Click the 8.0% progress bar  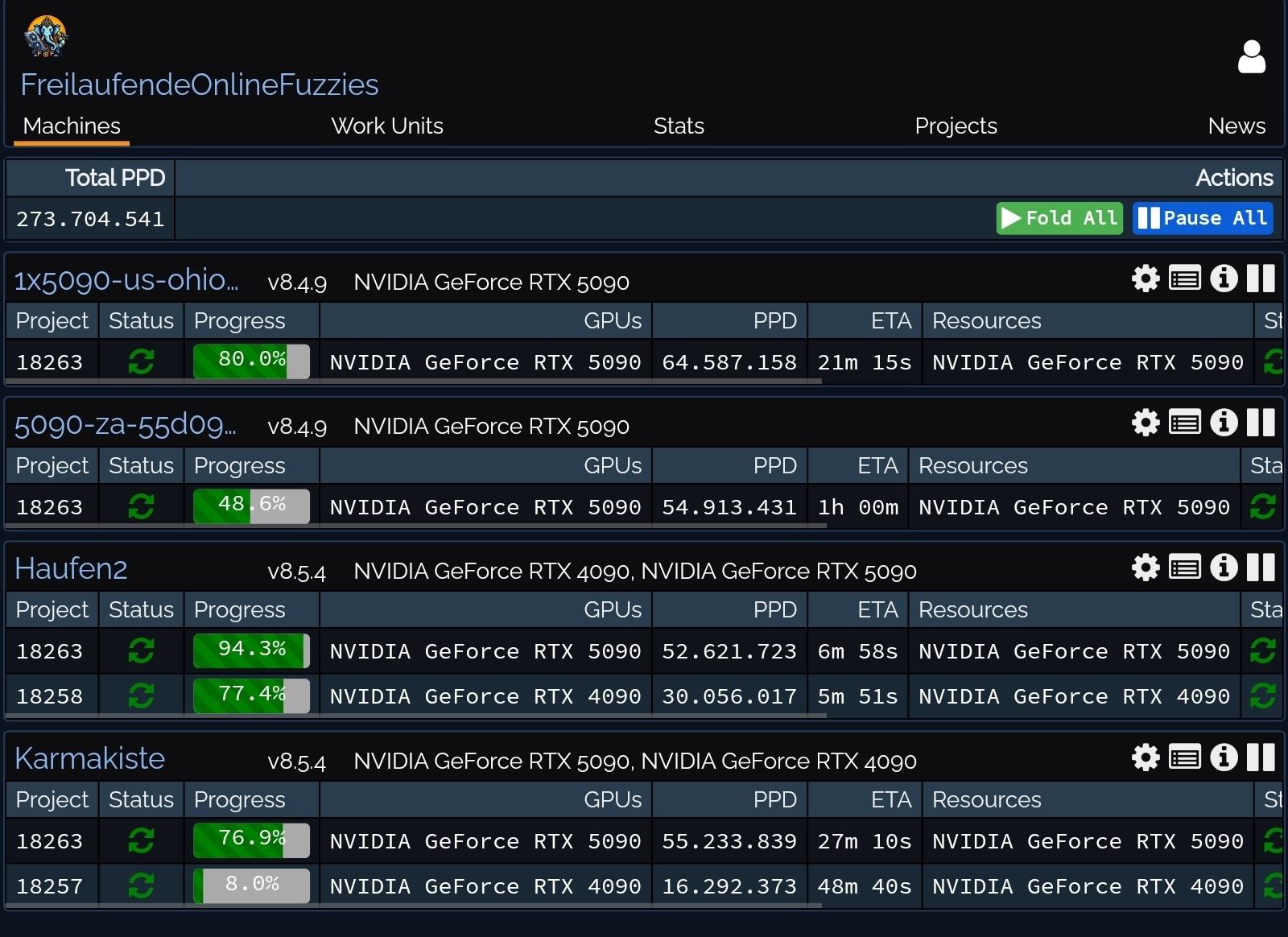point(251,885)
